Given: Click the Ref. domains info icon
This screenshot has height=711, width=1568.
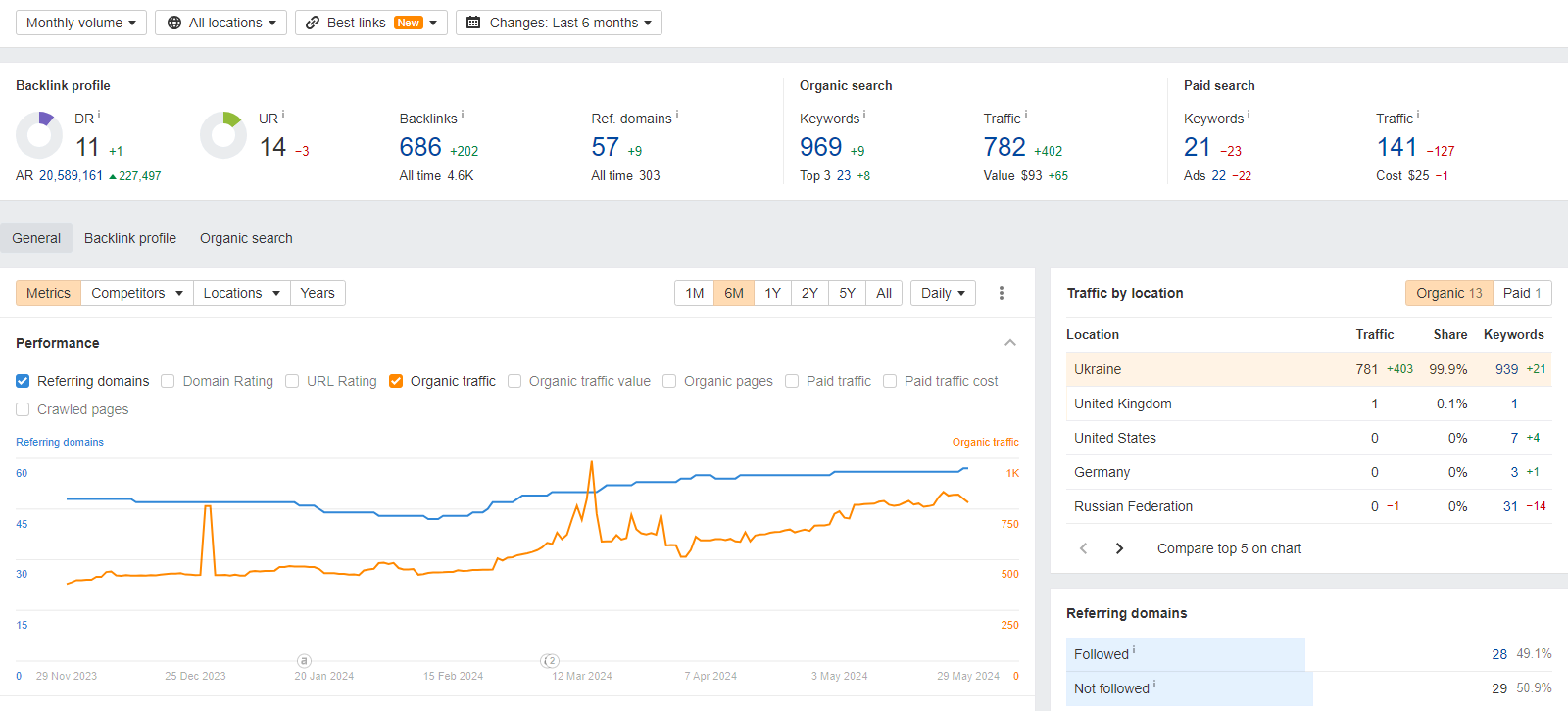Looking at the screenshot, I should coord(677,115).
